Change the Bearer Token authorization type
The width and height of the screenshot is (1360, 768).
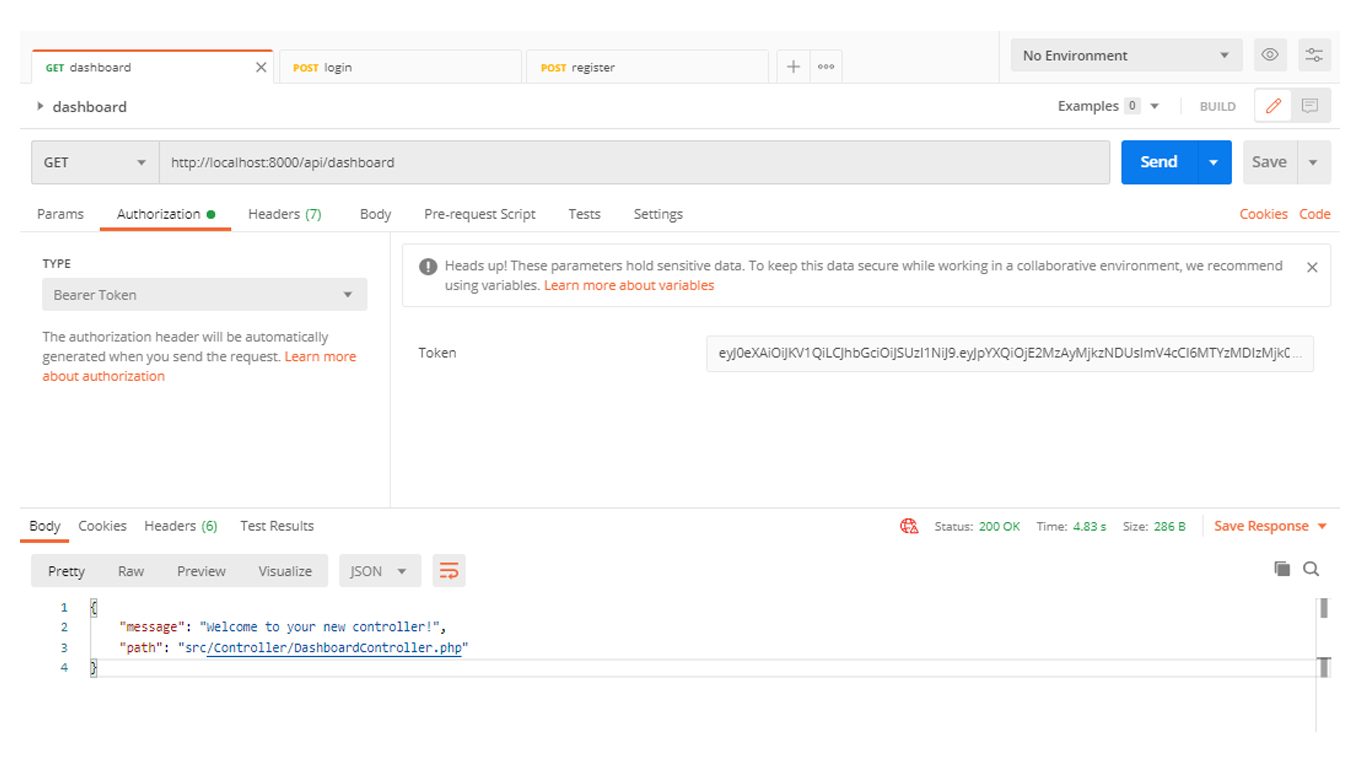click(x=204, y=294)
